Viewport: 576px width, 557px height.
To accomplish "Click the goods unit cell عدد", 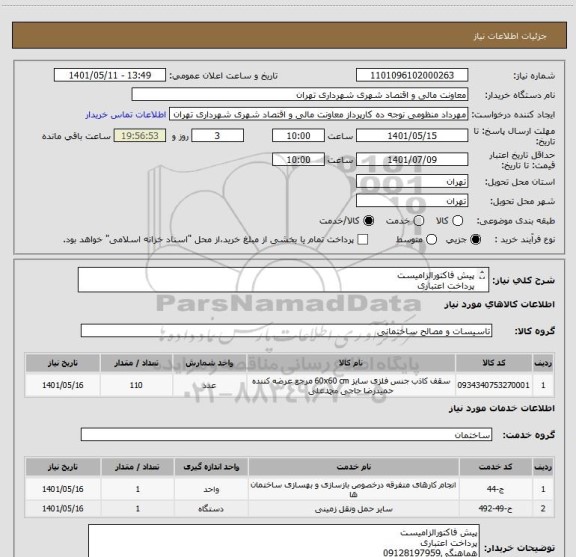I will point(209,385).
